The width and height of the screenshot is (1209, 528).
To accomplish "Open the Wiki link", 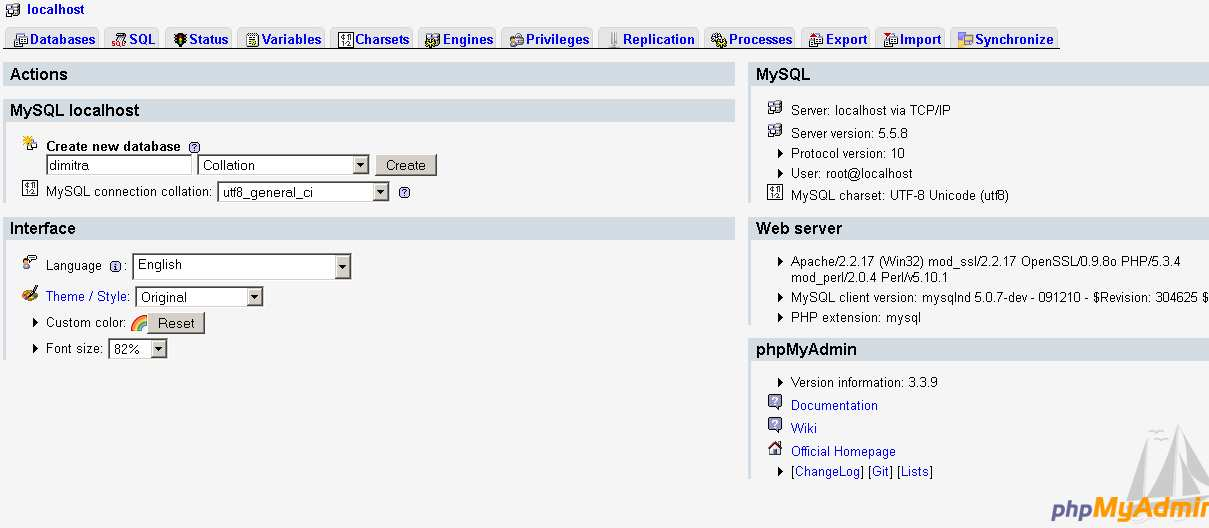I will [804, 428].
